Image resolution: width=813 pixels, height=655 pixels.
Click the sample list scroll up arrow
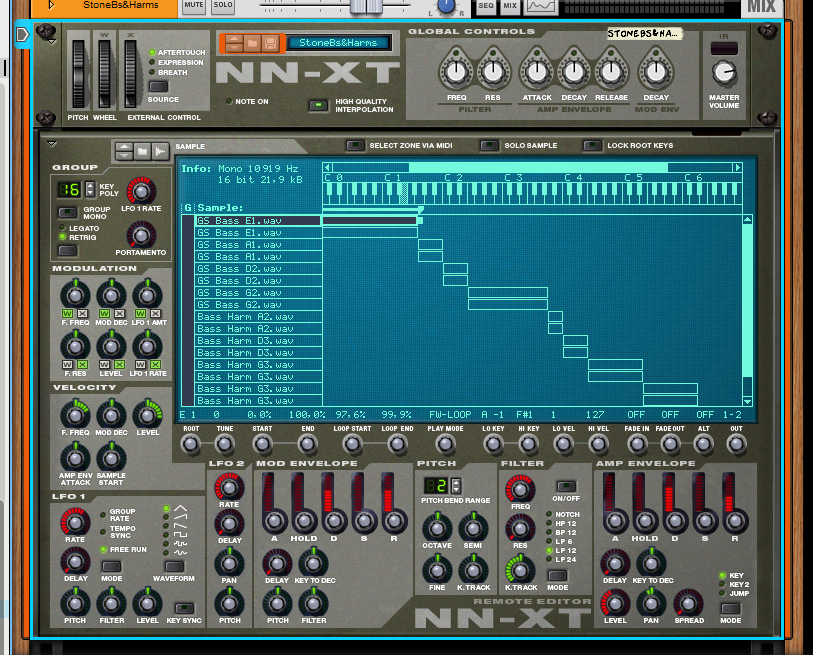747,220
